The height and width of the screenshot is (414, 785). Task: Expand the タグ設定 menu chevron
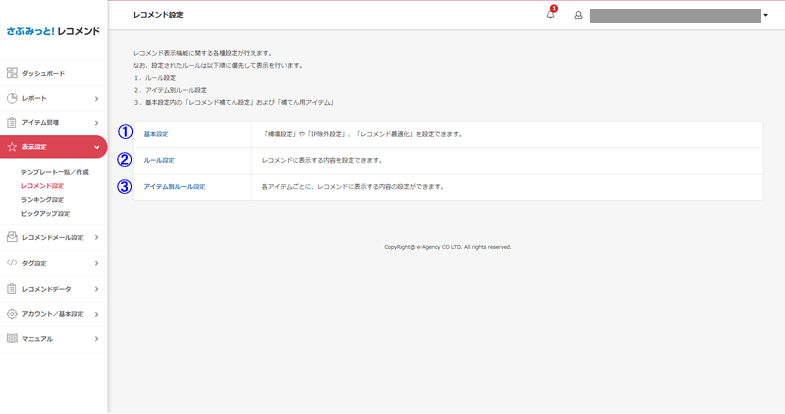click(x=97, y=263)
